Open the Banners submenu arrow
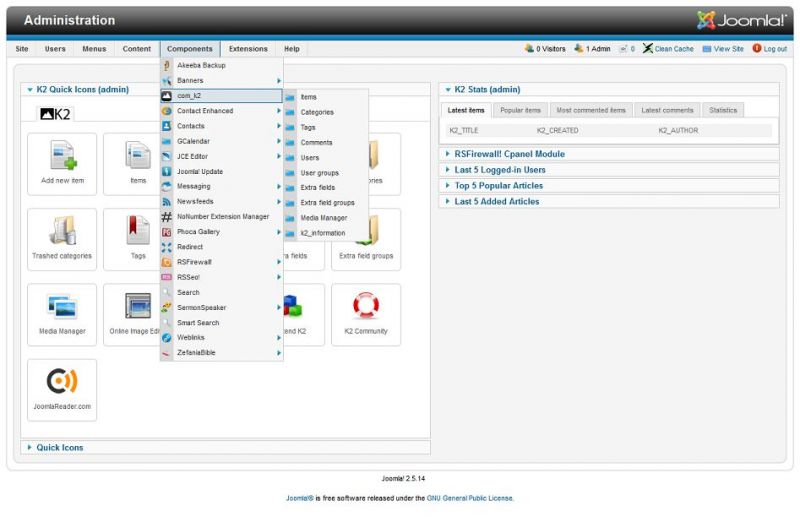 click(x=279, y=81)
